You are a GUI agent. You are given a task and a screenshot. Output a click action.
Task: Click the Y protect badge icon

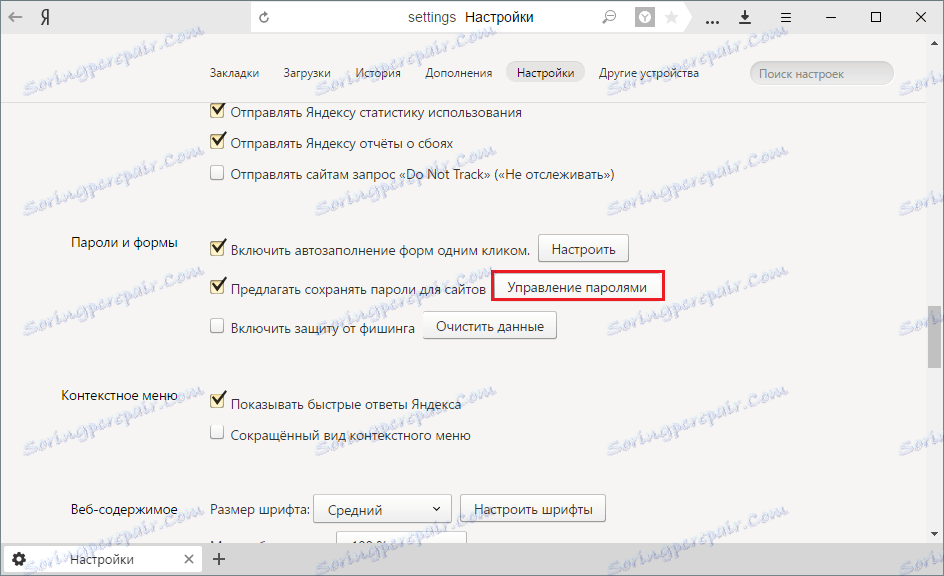click(x=645, y=17)
